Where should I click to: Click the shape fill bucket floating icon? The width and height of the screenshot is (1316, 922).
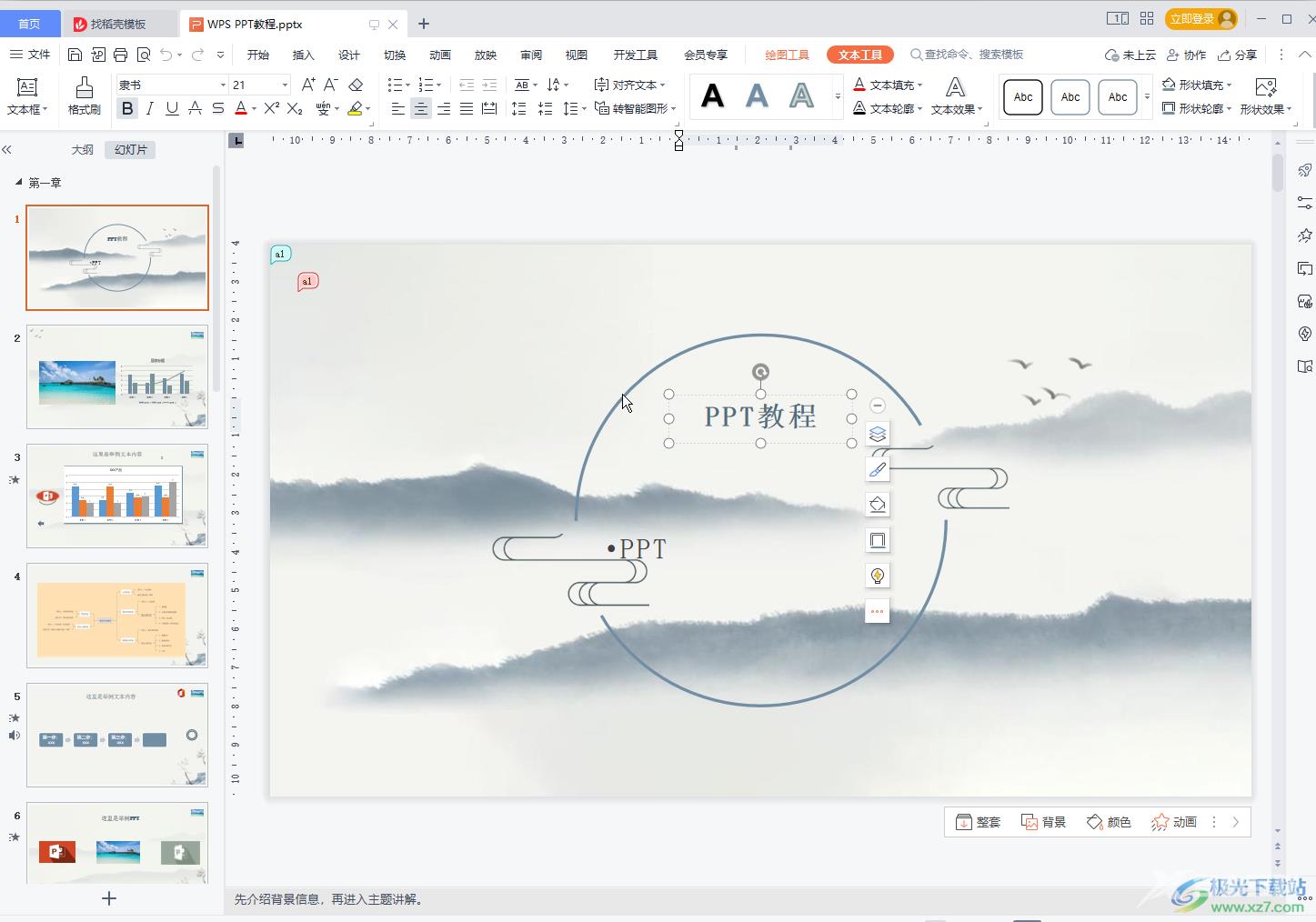click(877, 505)
